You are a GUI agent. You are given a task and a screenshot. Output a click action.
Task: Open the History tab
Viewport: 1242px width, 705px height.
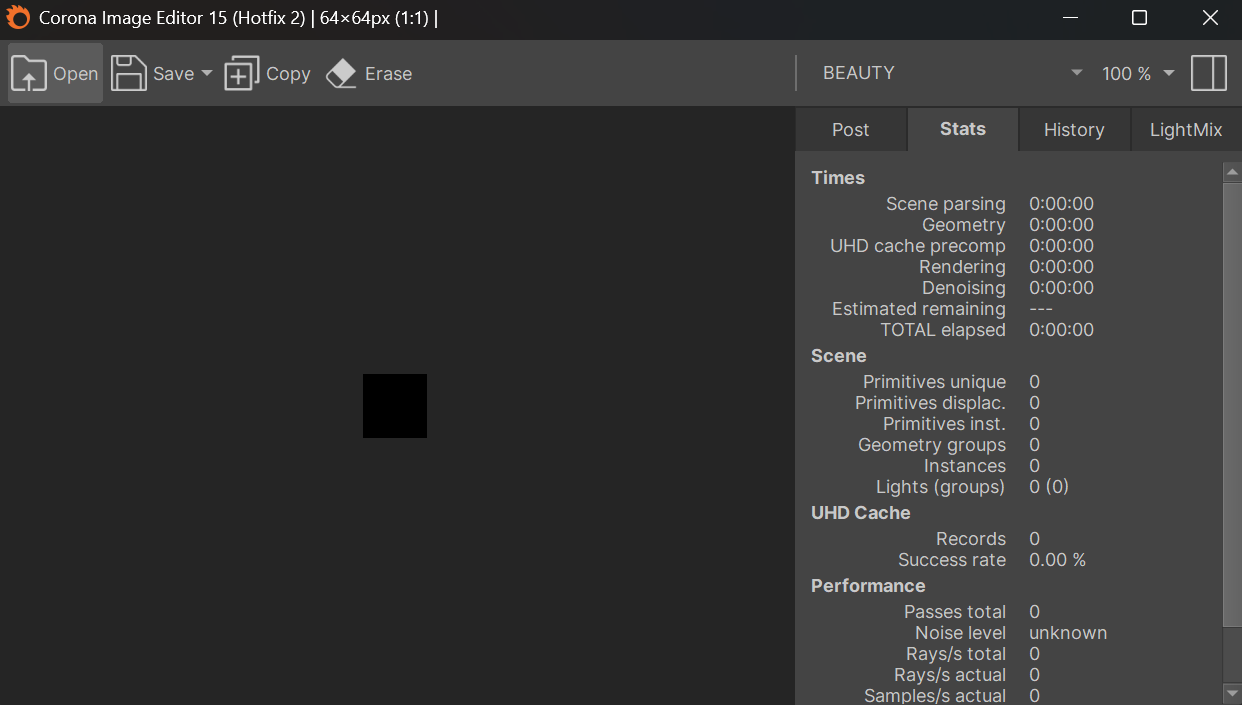tap(1074, 130)
